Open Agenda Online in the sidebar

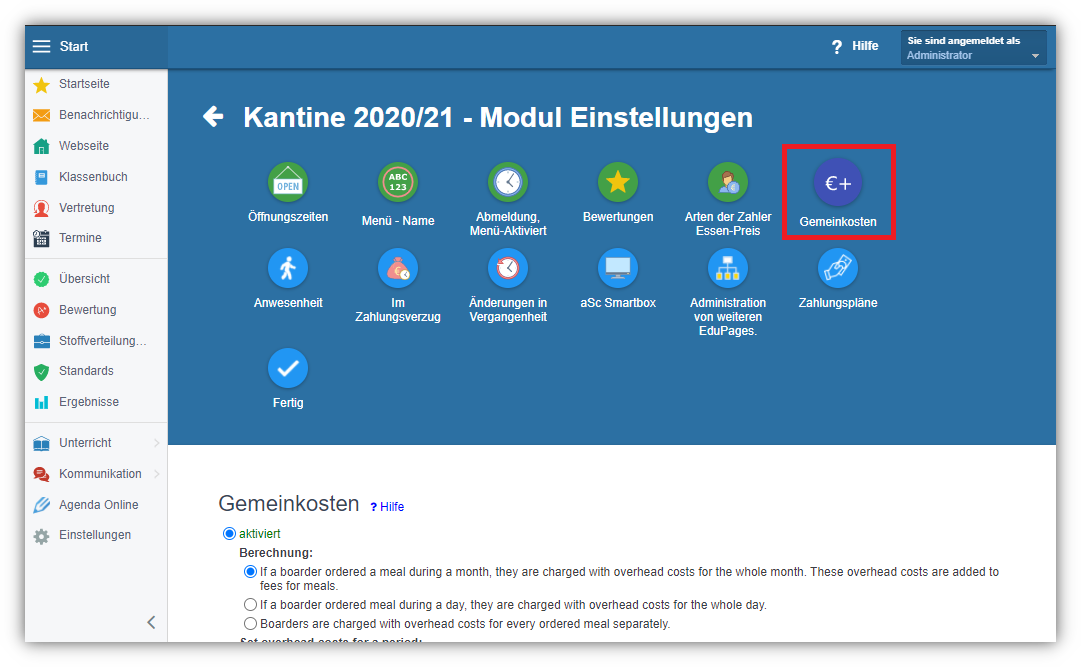[99, 505]
